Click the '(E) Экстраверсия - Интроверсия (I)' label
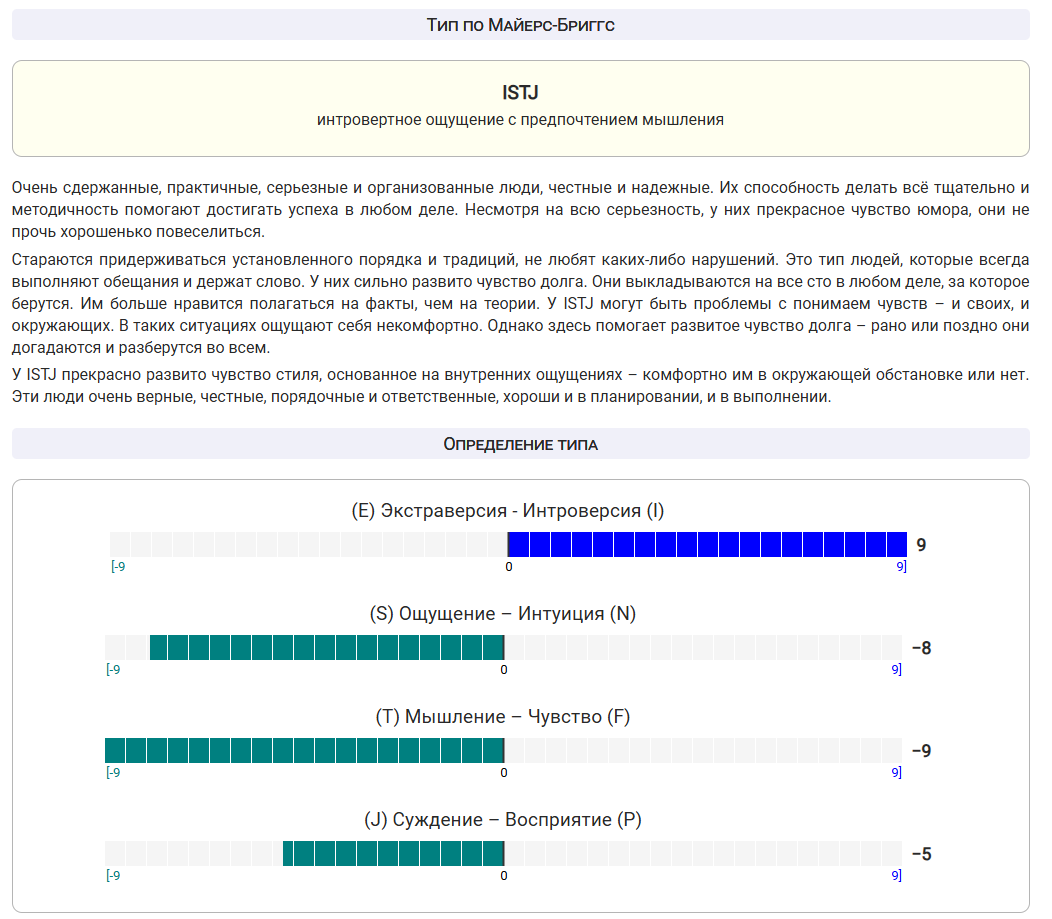This screenshot has height=919, width=1052. [508, 511]
